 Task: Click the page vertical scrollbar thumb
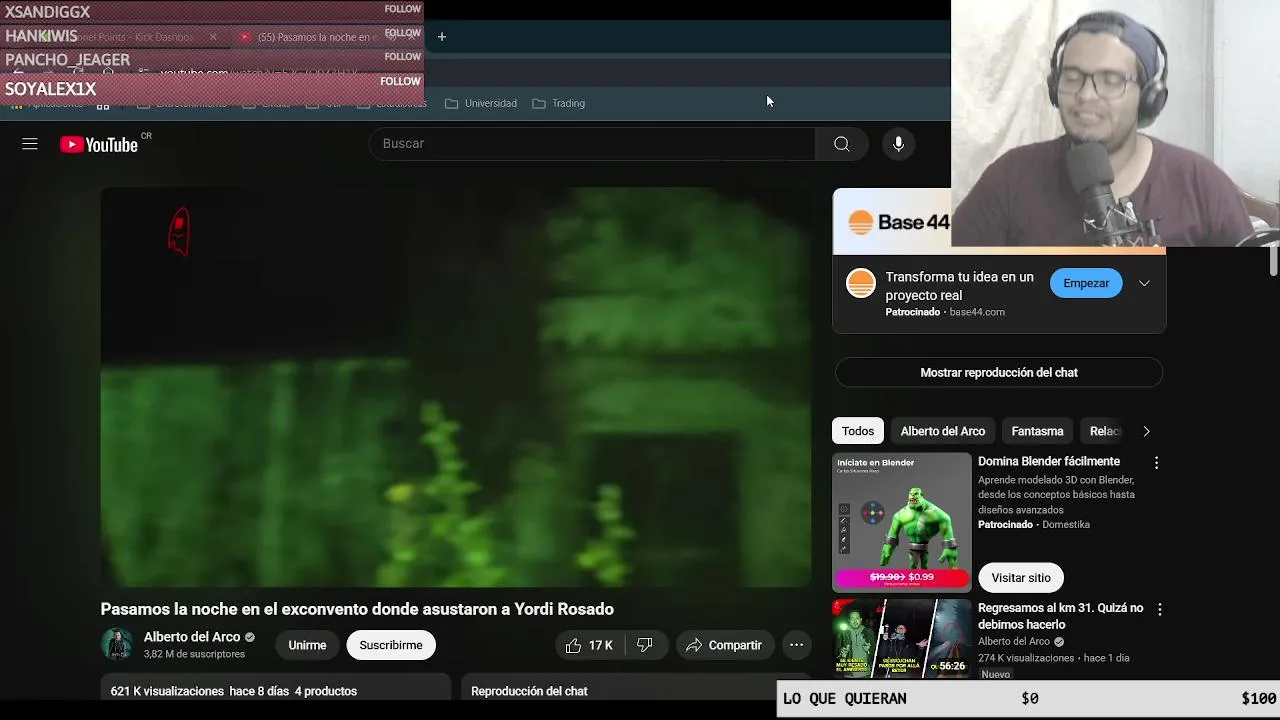[1273, 260]
